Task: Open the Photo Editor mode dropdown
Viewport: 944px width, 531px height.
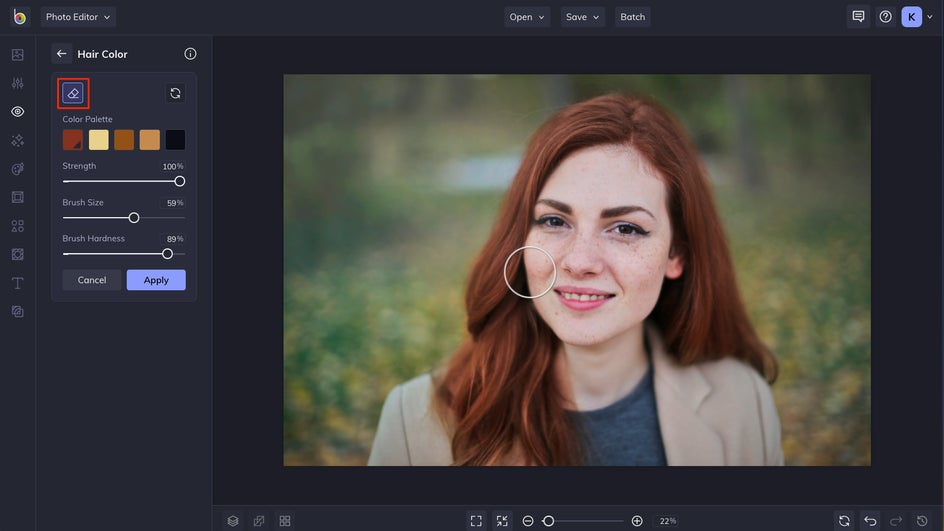Action: [x=78, y=17]
